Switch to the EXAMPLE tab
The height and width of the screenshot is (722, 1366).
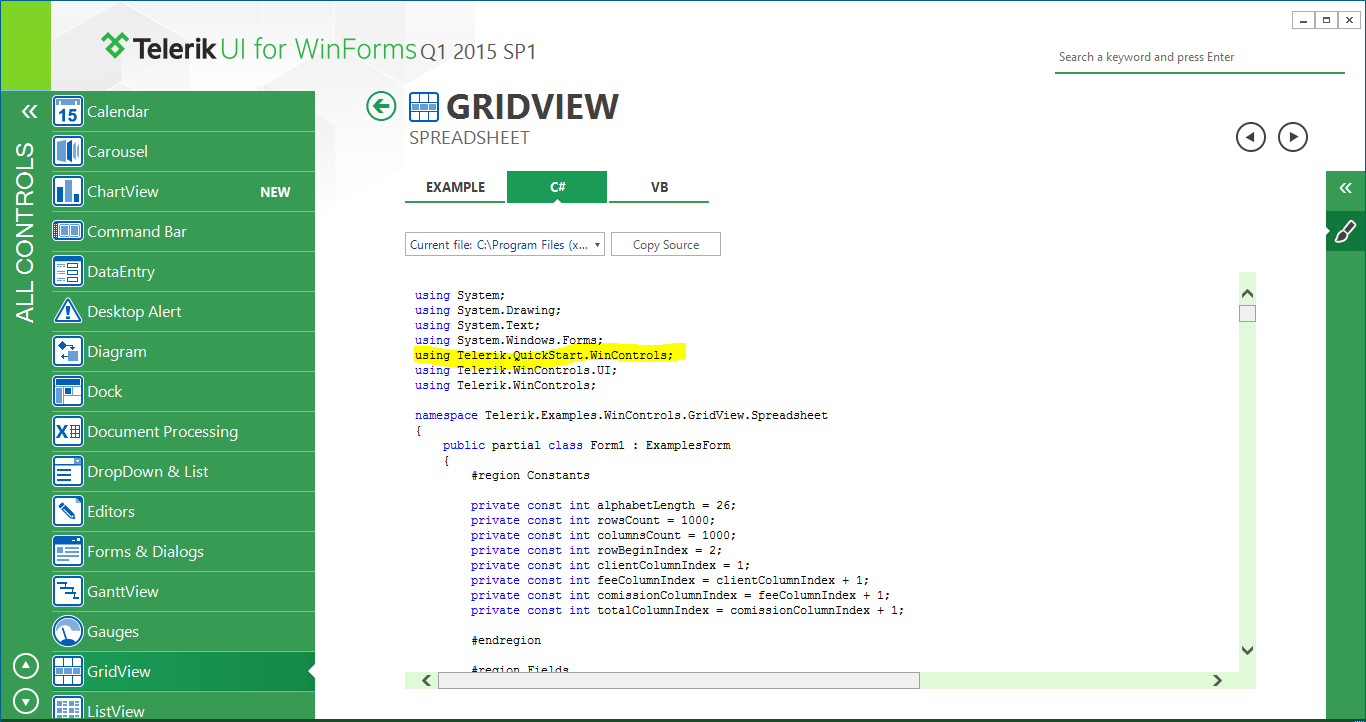coord(455,187)
